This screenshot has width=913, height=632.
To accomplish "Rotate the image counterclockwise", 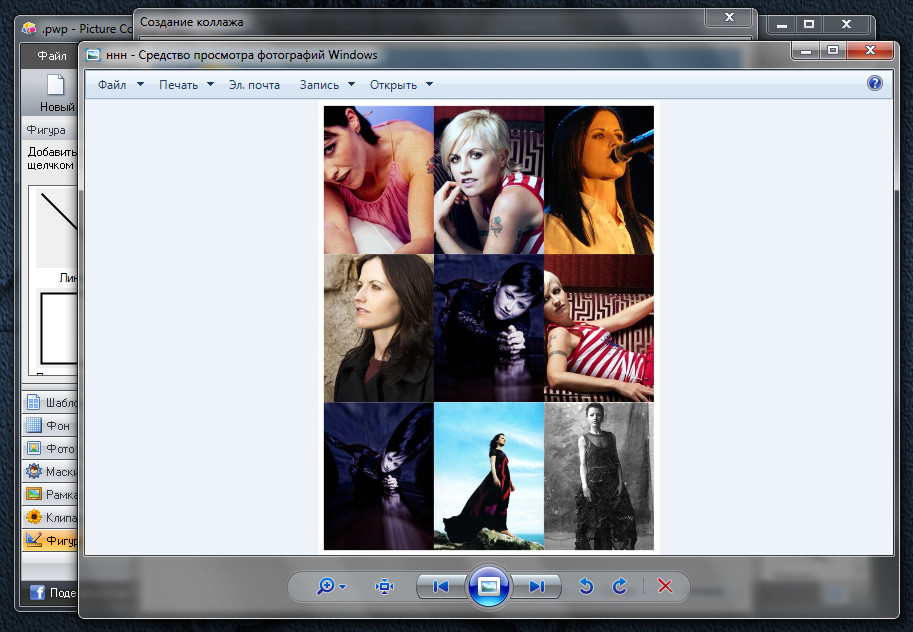I will pos(586,586).
